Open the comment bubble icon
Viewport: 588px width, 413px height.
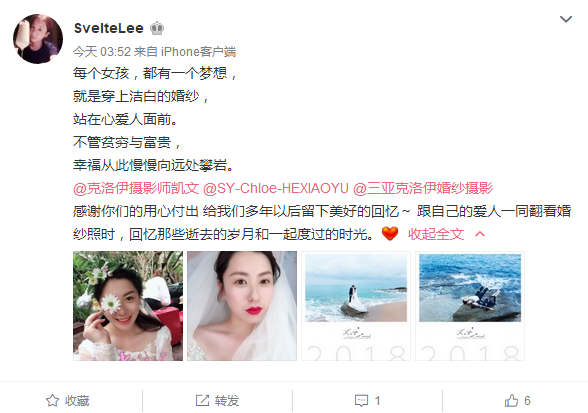[x=361, y=401]
